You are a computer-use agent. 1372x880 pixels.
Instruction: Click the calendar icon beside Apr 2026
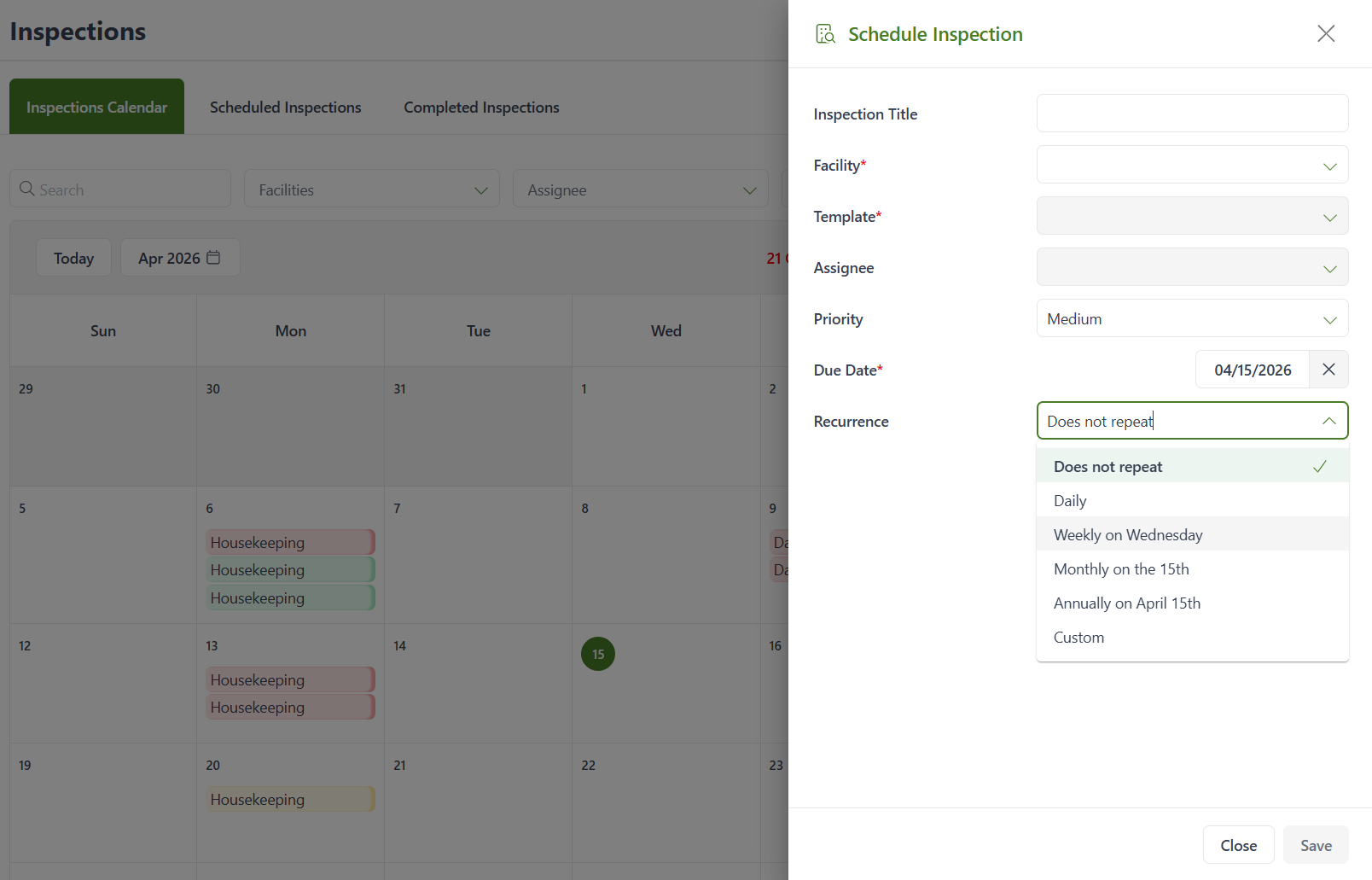(213, 258)
